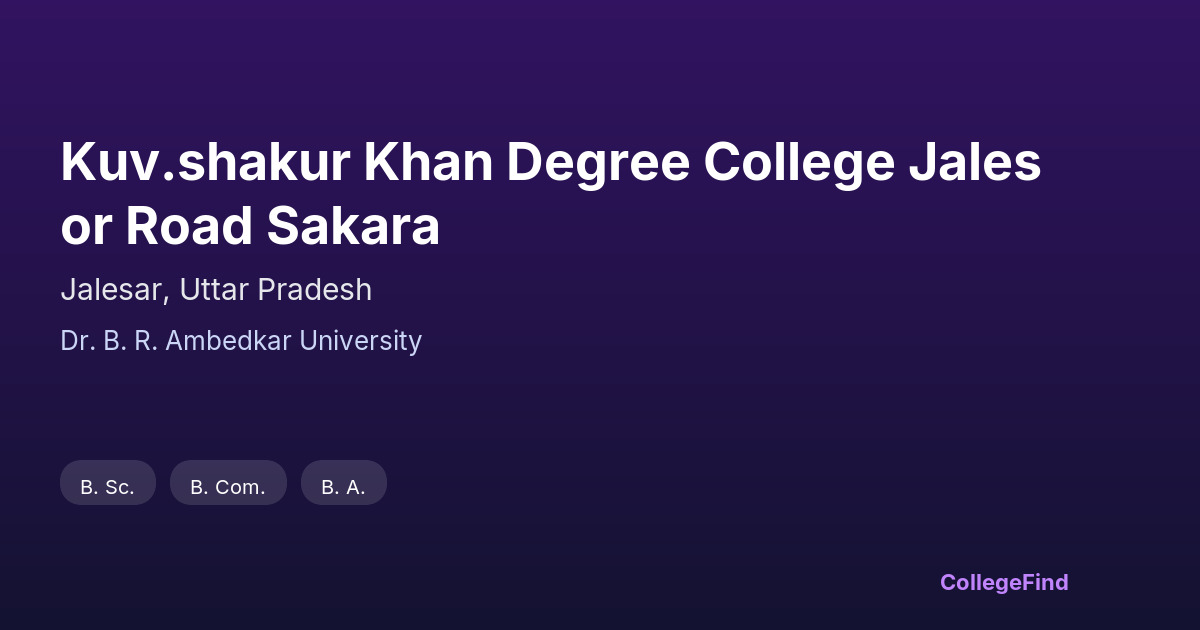Click "Jalesar" in the location line
This screenshot has width=1200, height=630.
112,290
